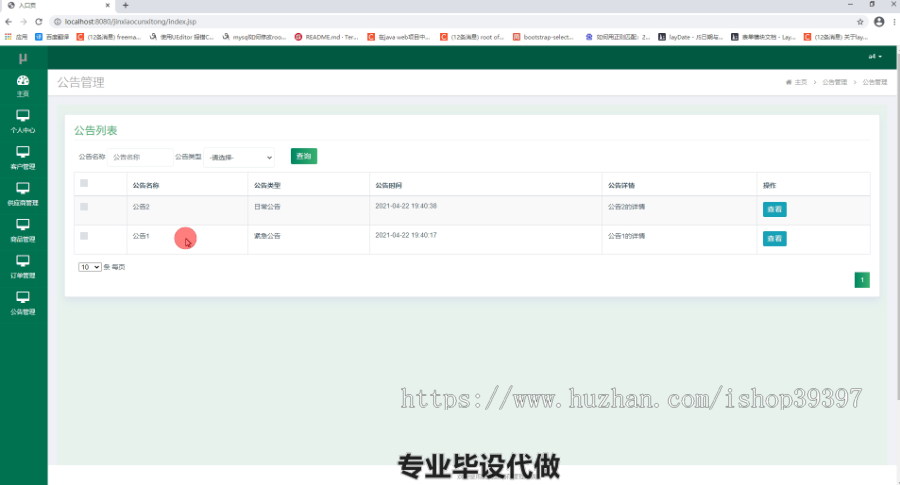
Task: Open 公告管理 in the sidebar
Action: [x=23, y=302]
